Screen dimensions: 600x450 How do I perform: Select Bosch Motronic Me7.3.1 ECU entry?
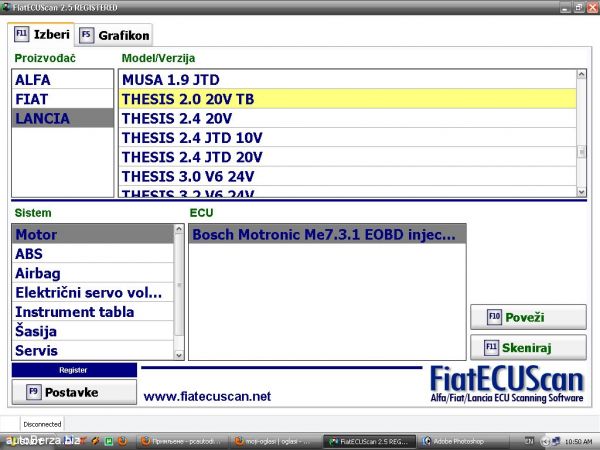coord(327,234)
